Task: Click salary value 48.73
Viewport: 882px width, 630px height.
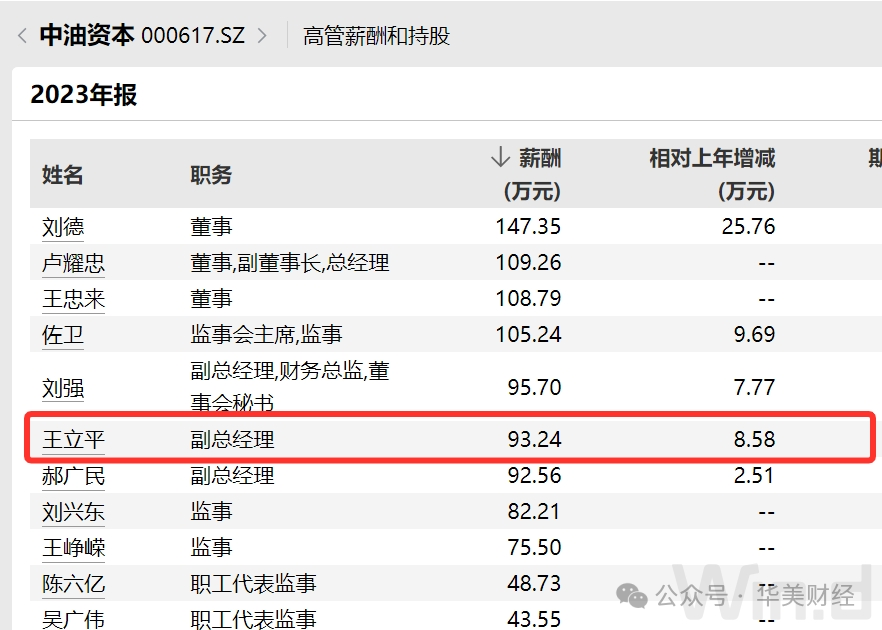Action: tap(534, 584)
